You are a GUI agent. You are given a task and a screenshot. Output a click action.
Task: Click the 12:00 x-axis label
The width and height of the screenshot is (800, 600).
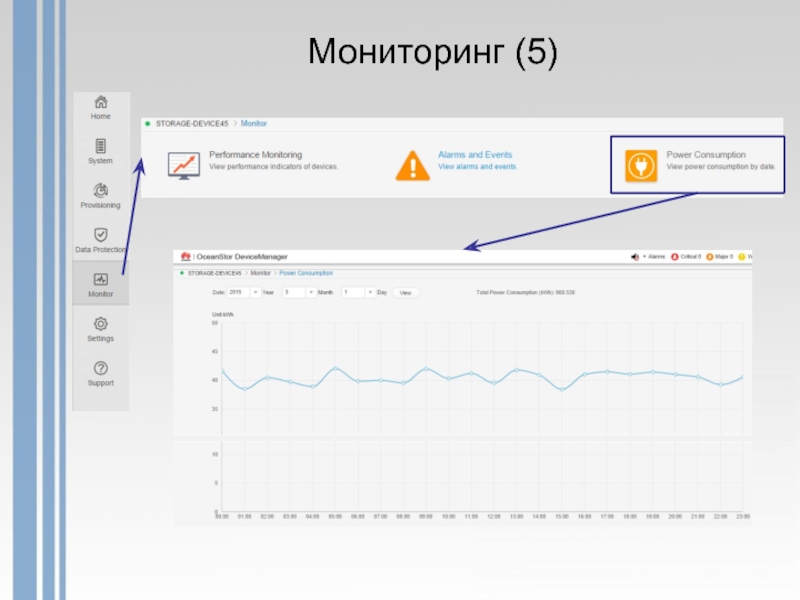pos(494,516)
